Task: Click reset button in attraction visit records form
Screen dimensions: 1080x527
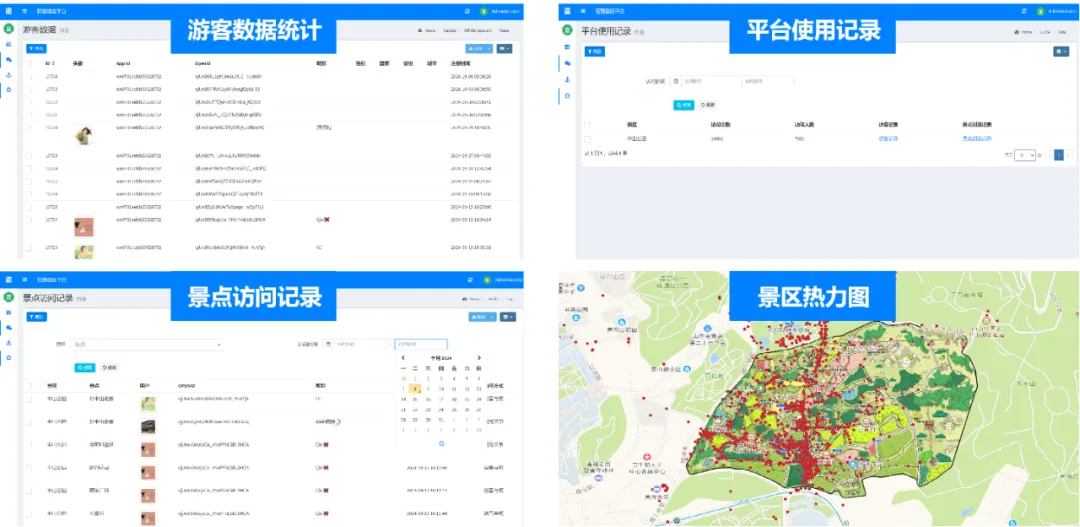Action: coord(110,367)
